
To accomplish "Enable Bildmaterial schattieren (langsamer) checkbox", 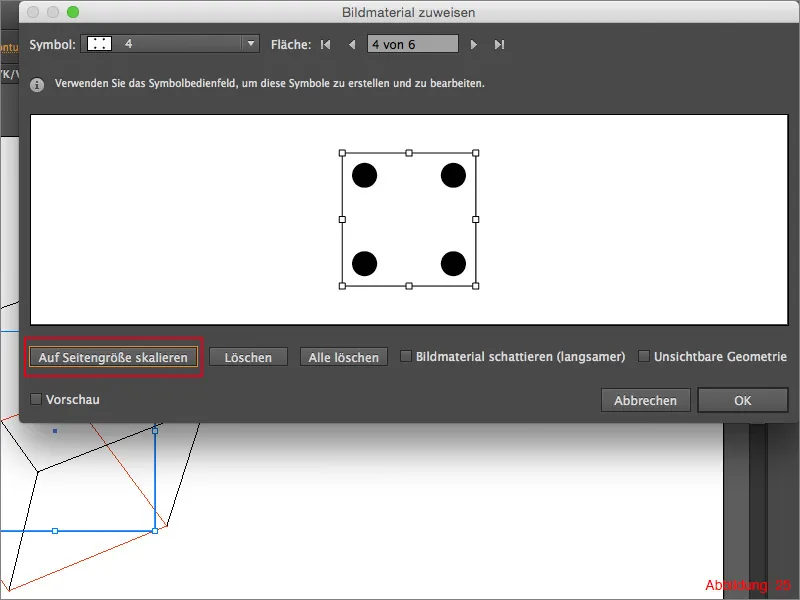I will click(406, 356).
